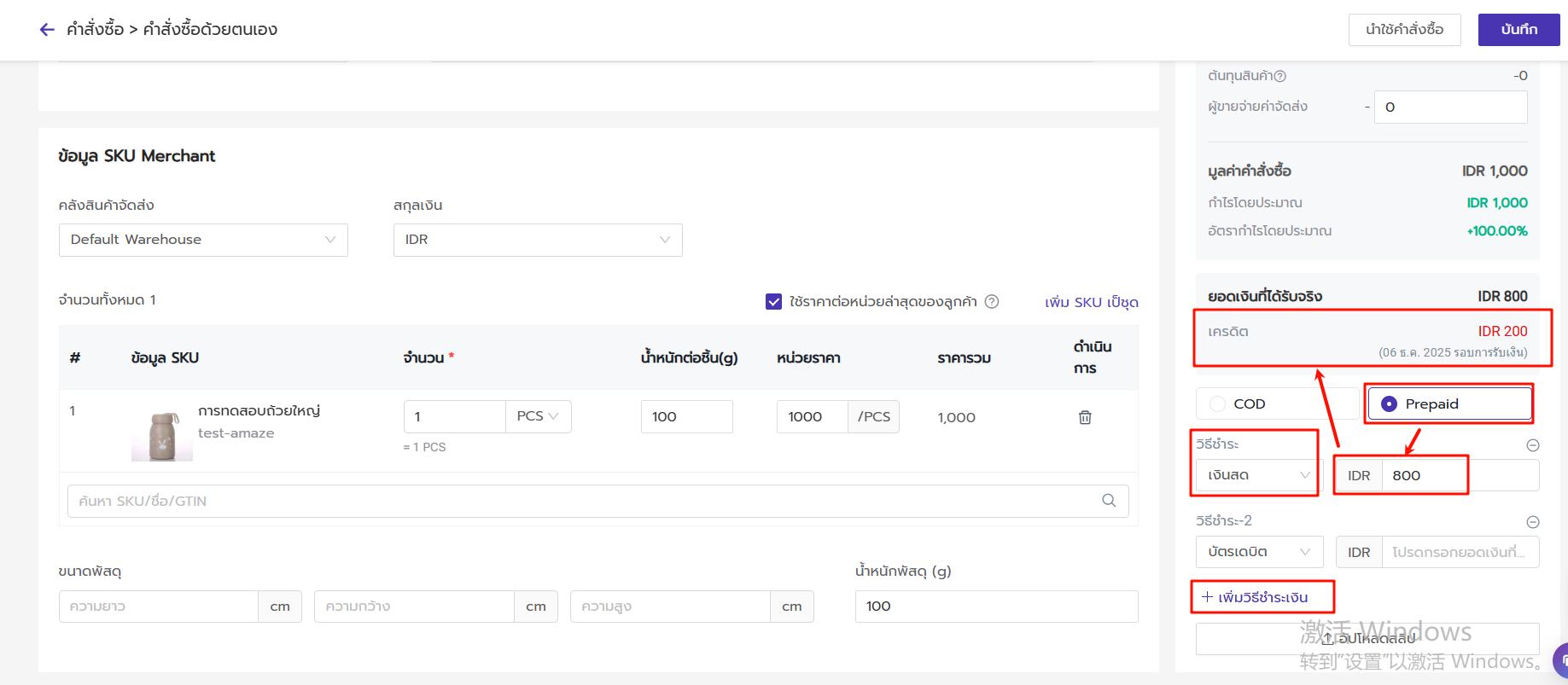The image size is (1568, 685).
Task: Click the test product thumbnail image
Action: 162,433
